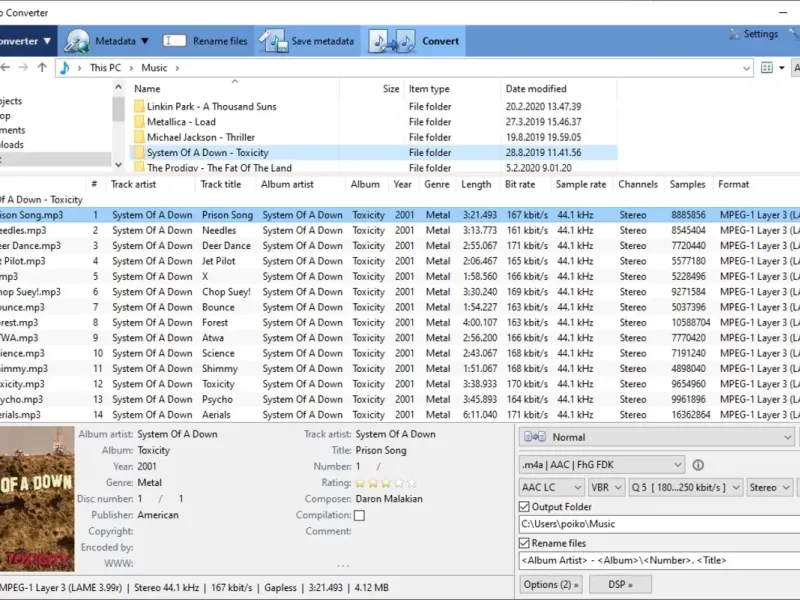Open the Stereo channels dropdown
The width and height of the screenshot is (800, 600).
tap(770, 487)
